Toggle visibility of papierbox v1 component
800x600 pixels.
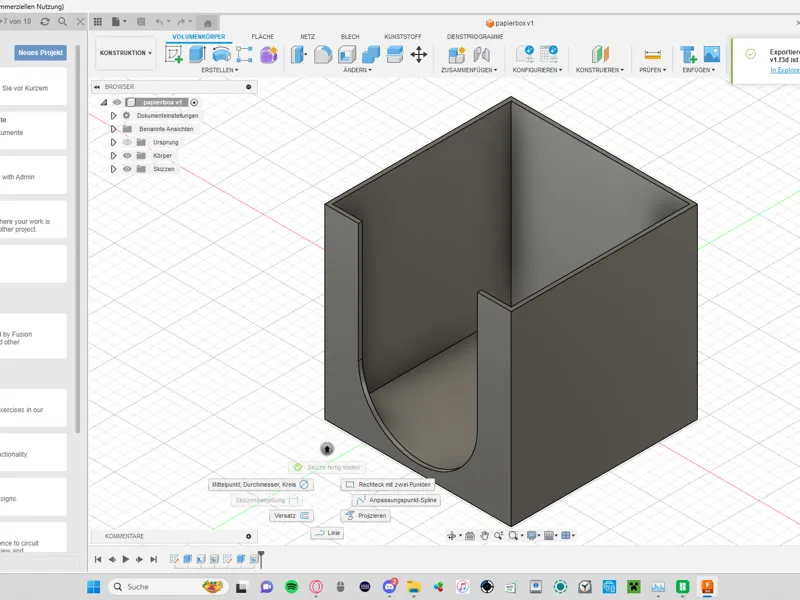click(x=117, y=102)
